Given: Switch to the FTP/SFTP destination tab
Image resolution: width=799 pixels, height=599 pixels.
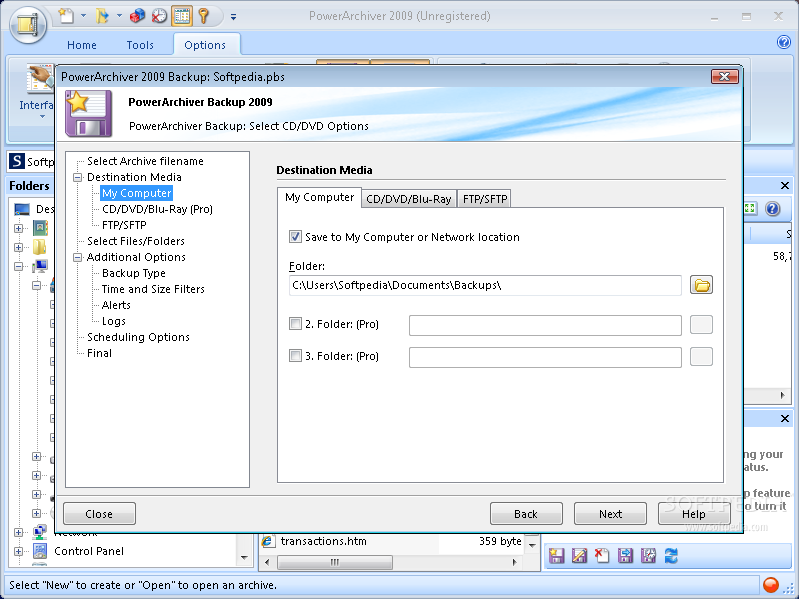Looking at the screenshot, I should 485,199.
